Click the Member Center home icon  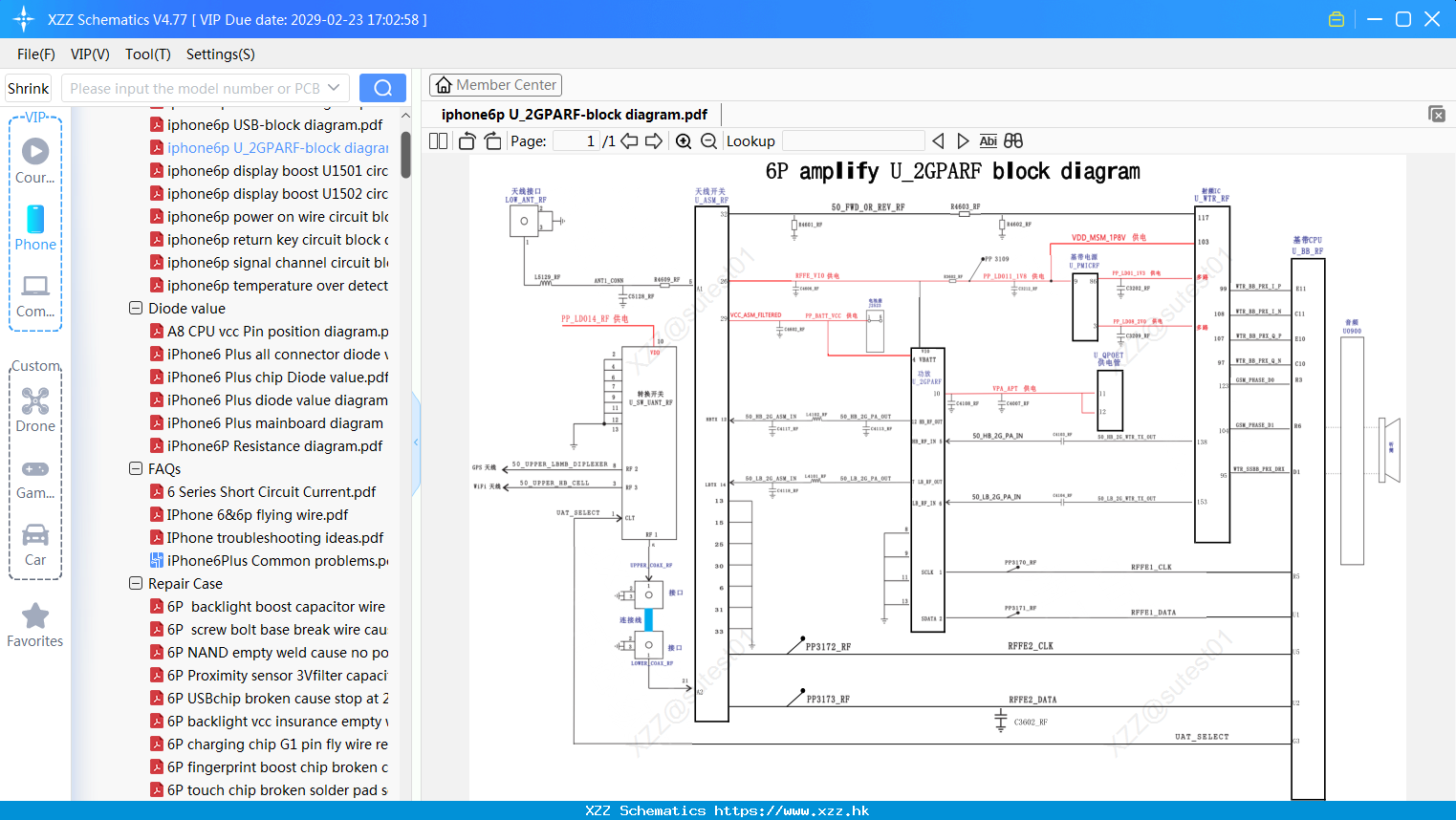tap(444, 85)
